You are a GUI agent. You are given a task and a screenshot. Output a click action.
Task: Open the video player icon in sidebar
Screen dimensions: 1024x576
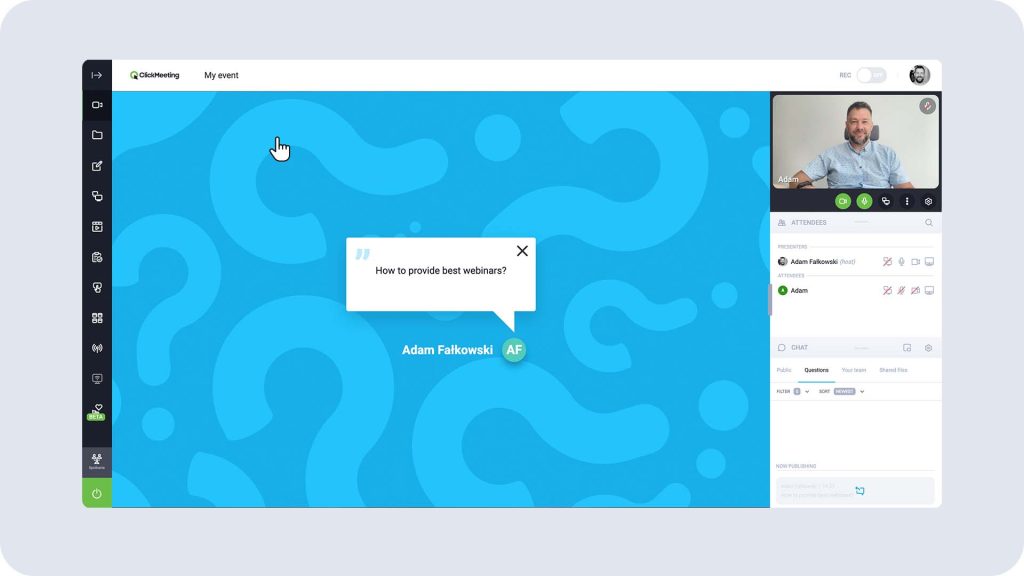(x=97, y=227)
